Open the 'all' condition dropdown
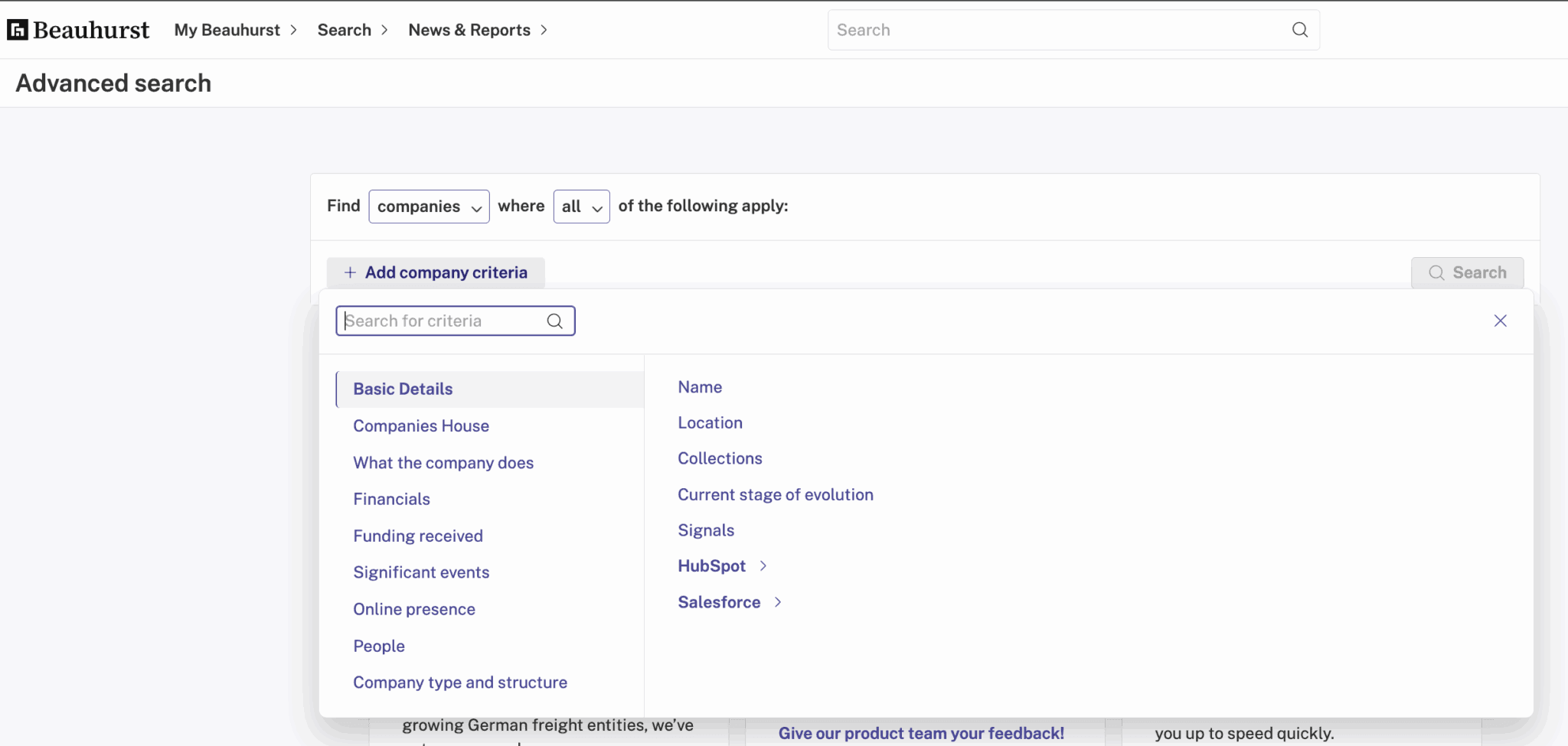This screenshot has width=1568, height=746. point(581,207)
